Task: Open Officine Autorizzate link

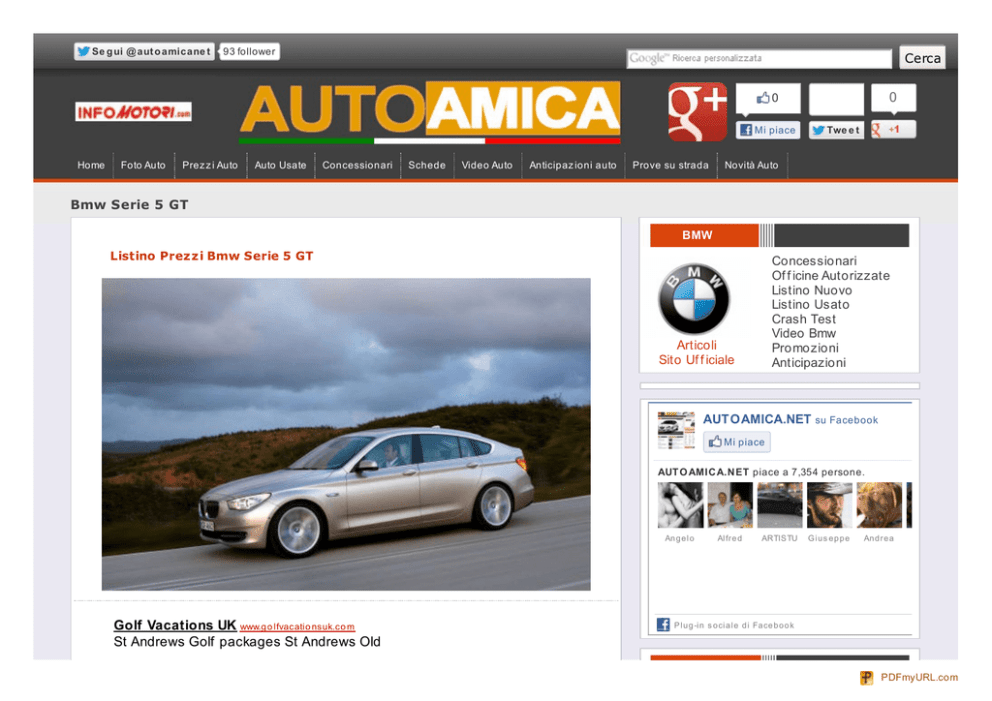Action: coord(831,276)
